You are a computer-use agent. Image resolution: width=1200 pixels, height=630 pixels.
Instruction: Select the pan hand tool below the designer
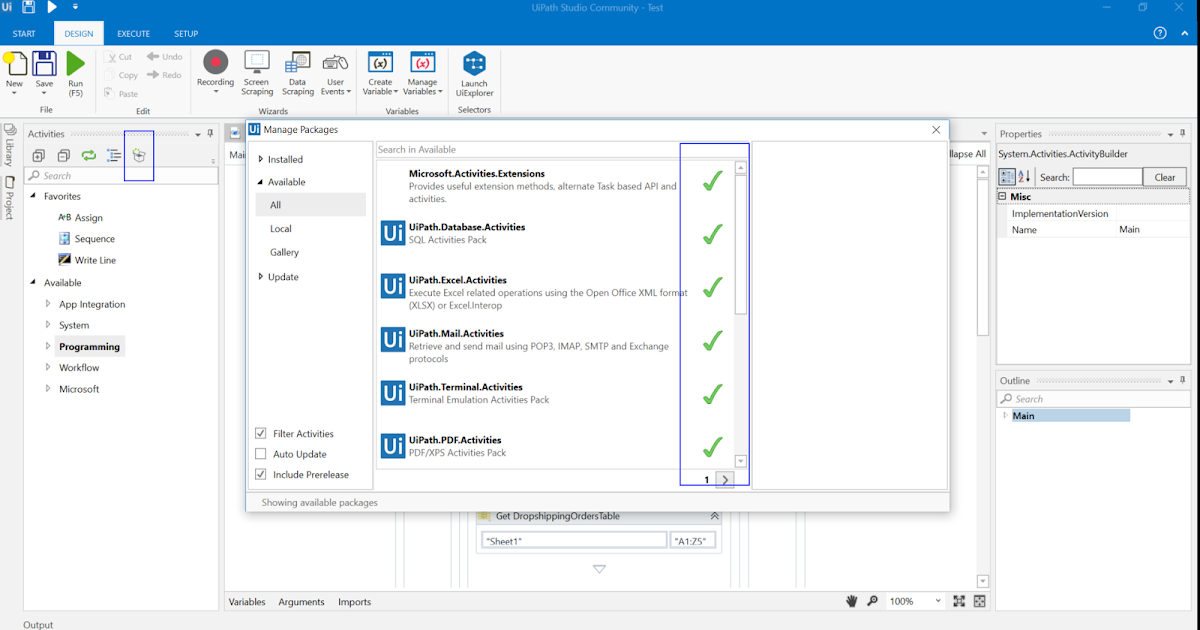[x=852, y=601]
